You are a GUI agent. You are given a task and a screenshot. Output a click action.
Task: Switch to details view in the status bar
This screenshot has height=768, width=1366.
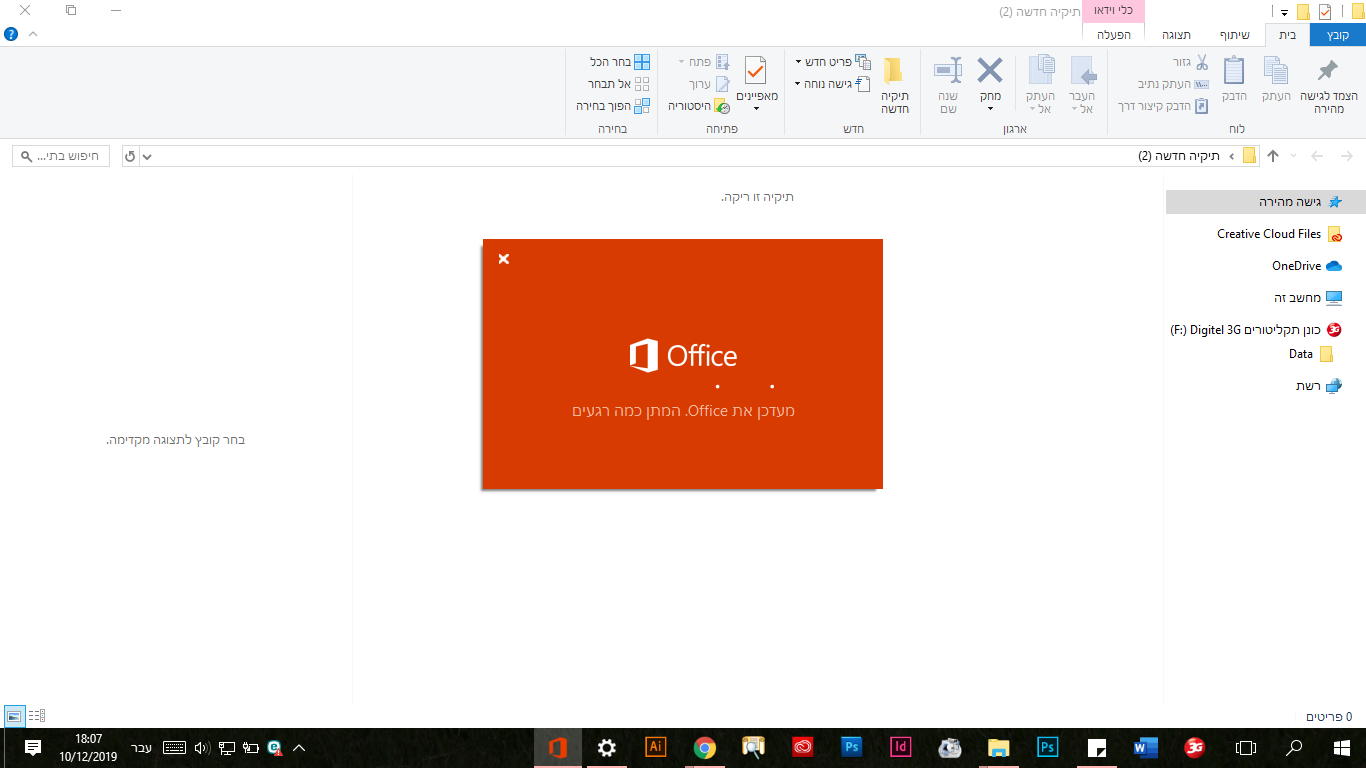click(x=37, y=715)
